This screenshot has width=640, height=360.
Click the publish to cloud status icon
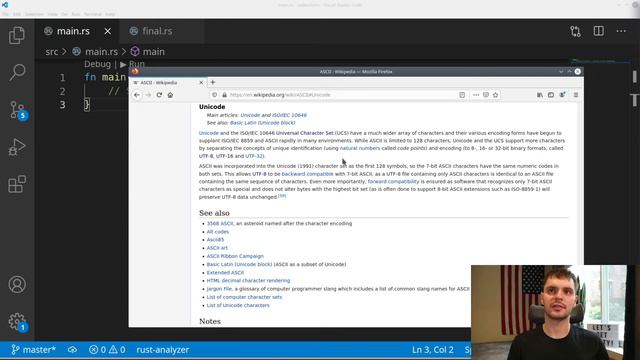click(72, 350)
